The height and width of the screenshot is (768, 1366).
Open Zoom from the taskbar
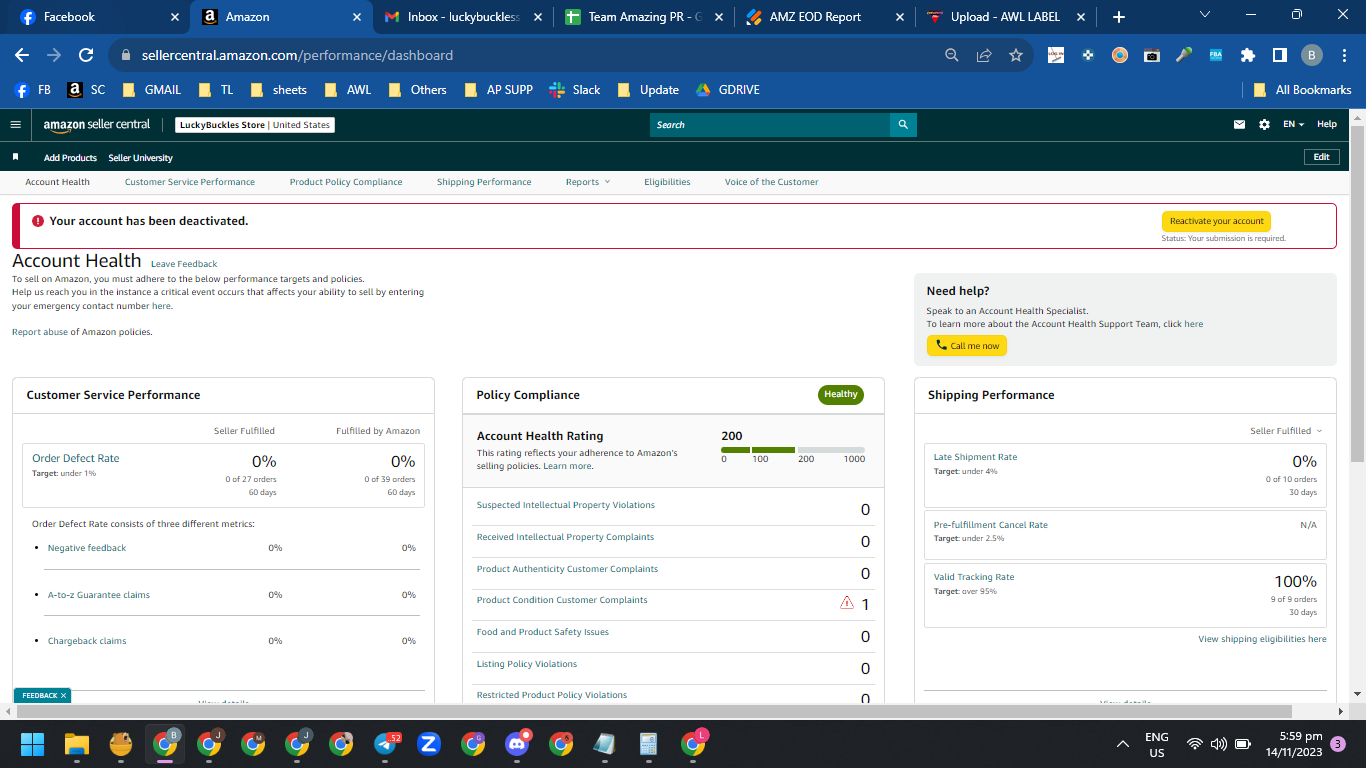click(429, 744)
